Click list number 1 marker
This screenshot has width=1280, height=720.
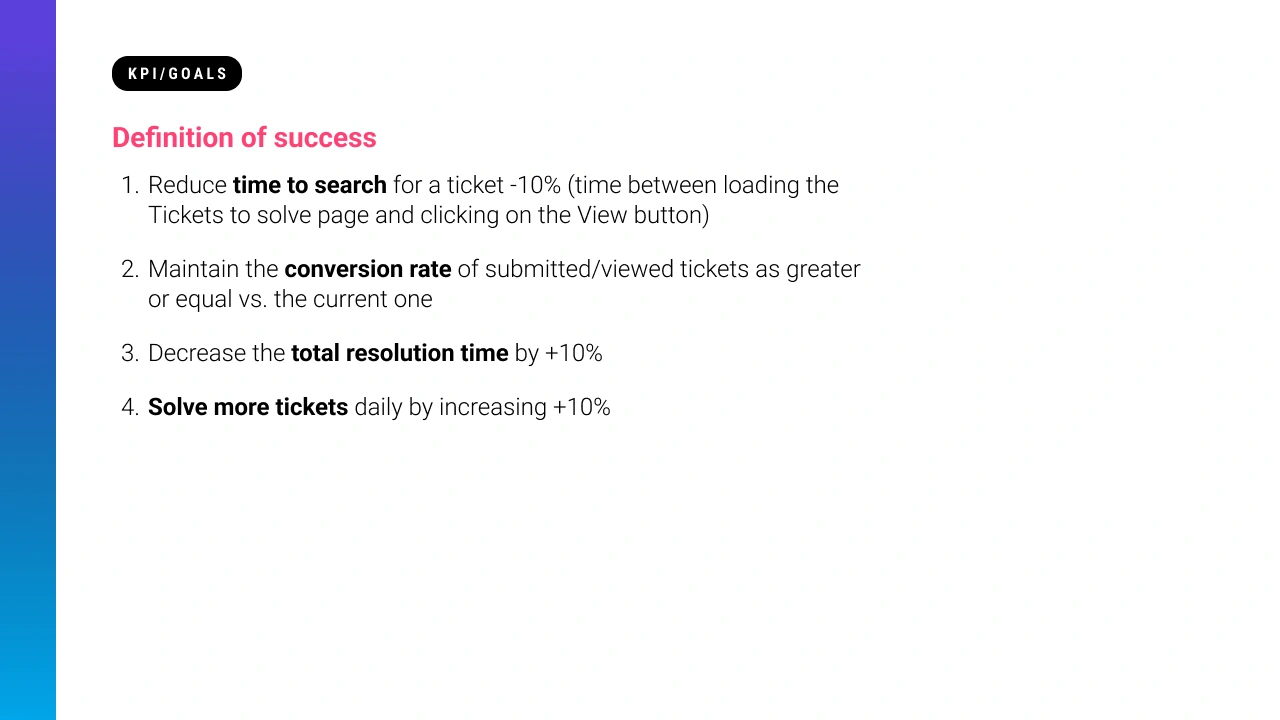tap(130, 185)
